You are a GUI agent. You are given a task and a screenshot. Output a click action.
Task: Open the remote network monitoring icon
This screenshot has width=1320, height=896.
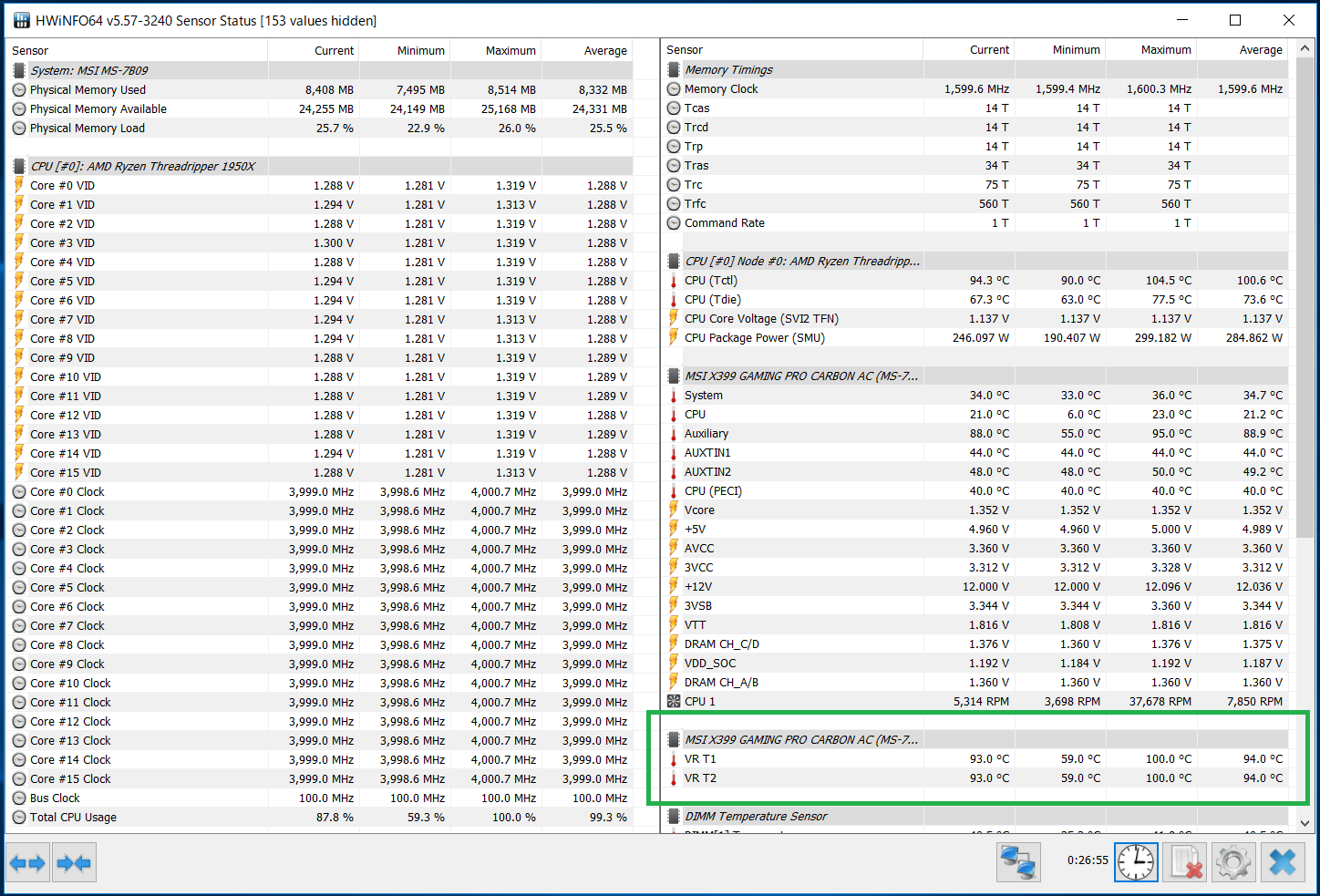click(x=1018, y=862)
